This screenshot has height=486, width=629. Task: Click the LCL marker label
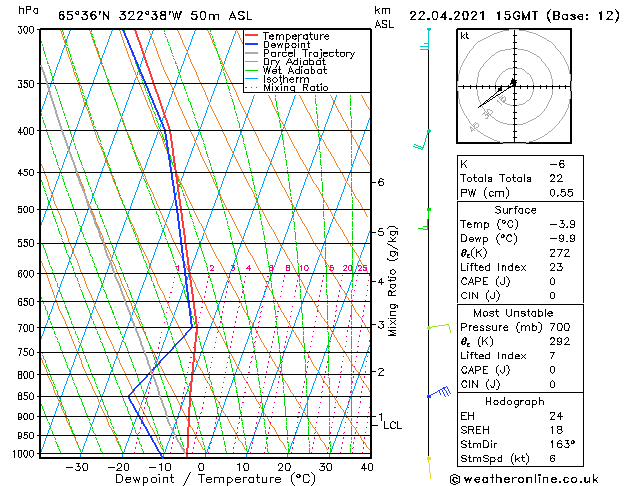392,425
